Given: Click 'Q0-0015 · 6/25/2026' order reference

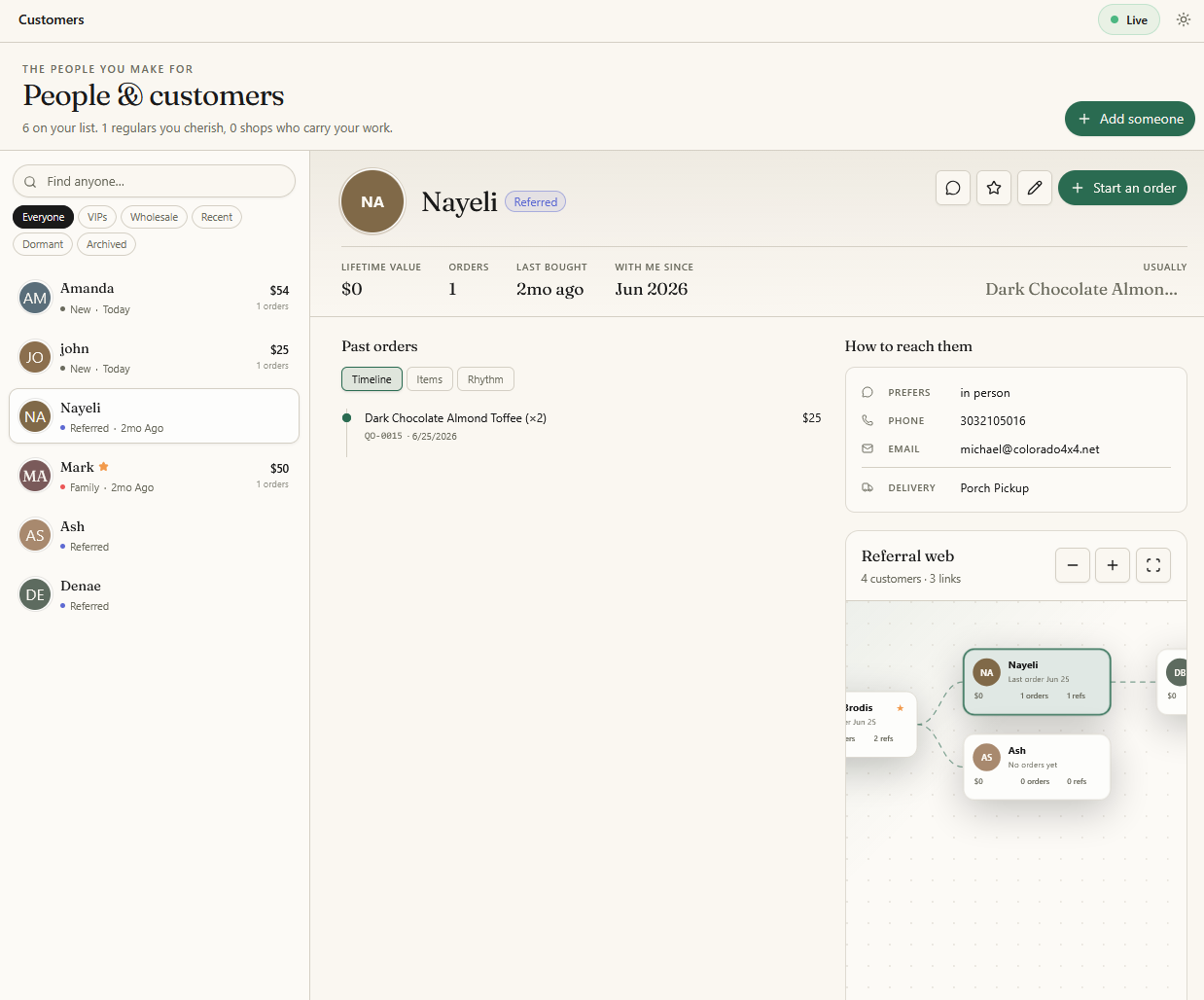Looking at the screenshot, I should pos(410,436).
